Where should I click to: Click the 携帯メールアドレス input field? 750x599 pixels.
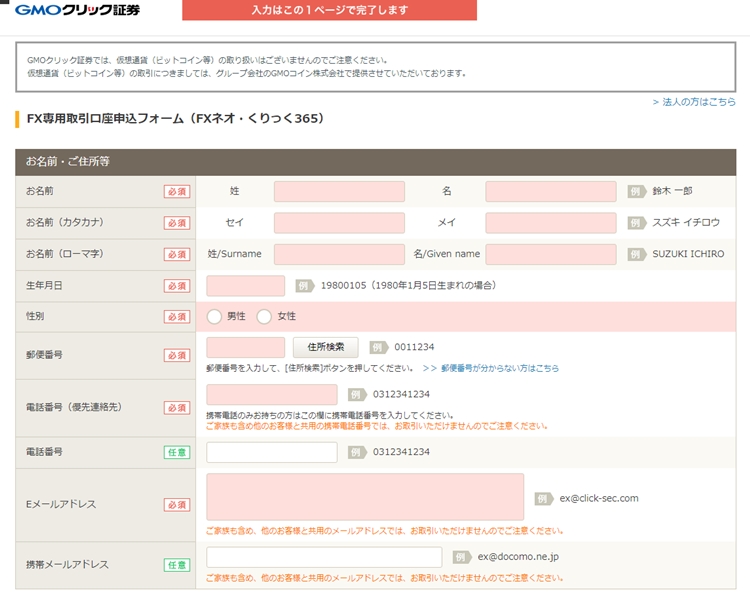click(324, 557)
